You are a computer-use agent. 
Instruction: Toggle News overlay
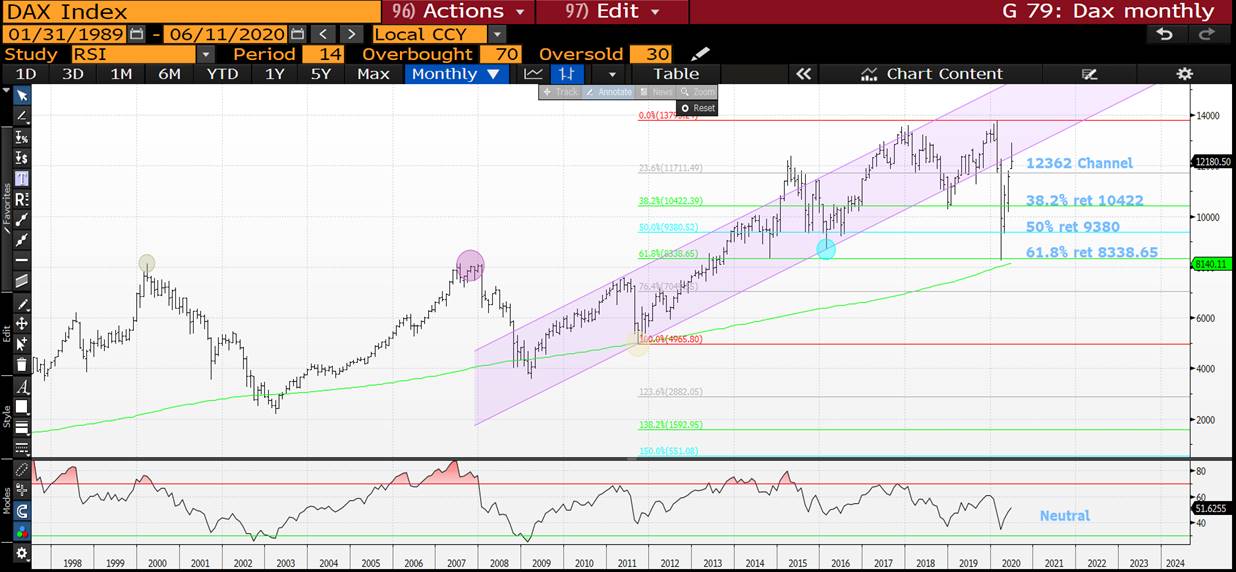point(657,92)
